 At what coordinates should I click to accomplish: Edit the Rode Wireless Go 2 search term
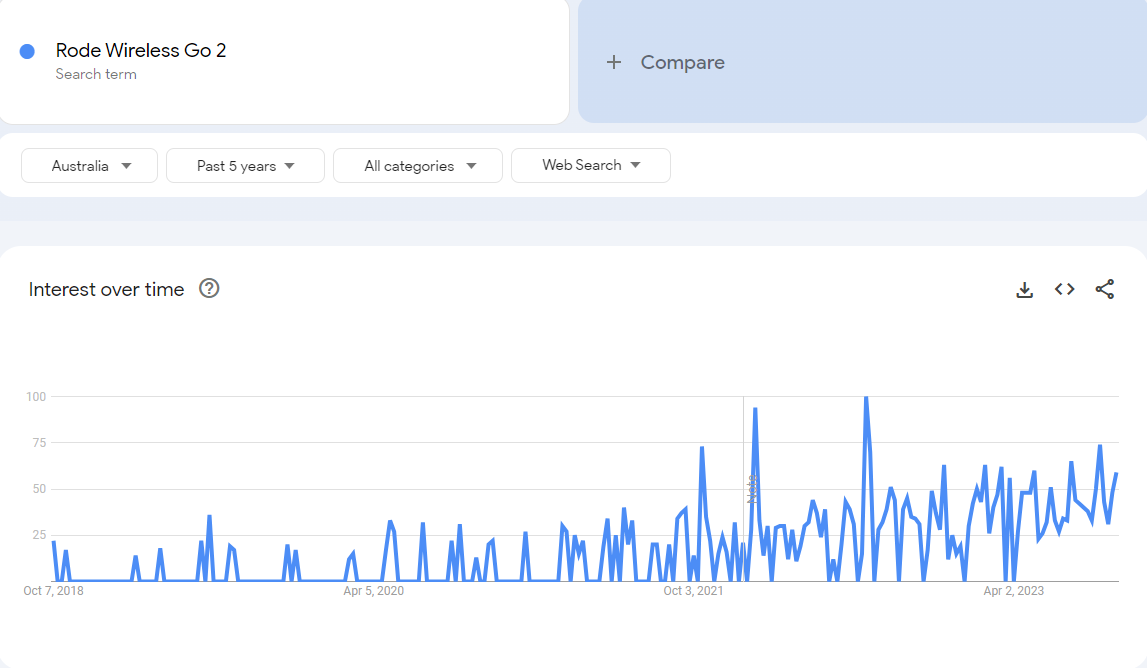coord(141,50)
